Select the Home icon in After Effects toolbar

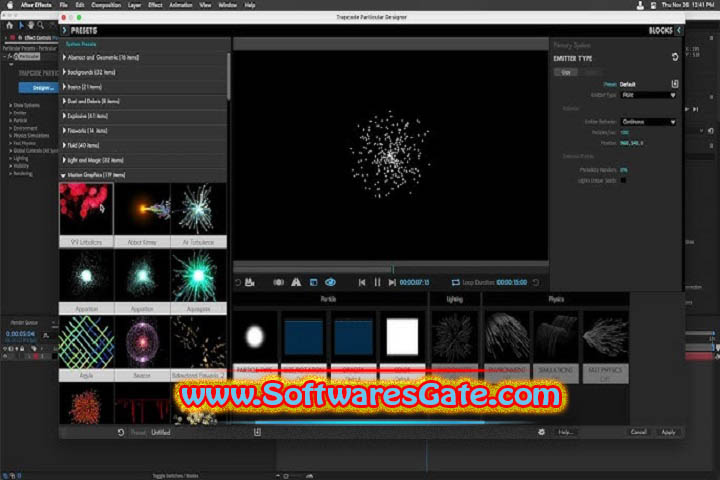tap(9, 25)
